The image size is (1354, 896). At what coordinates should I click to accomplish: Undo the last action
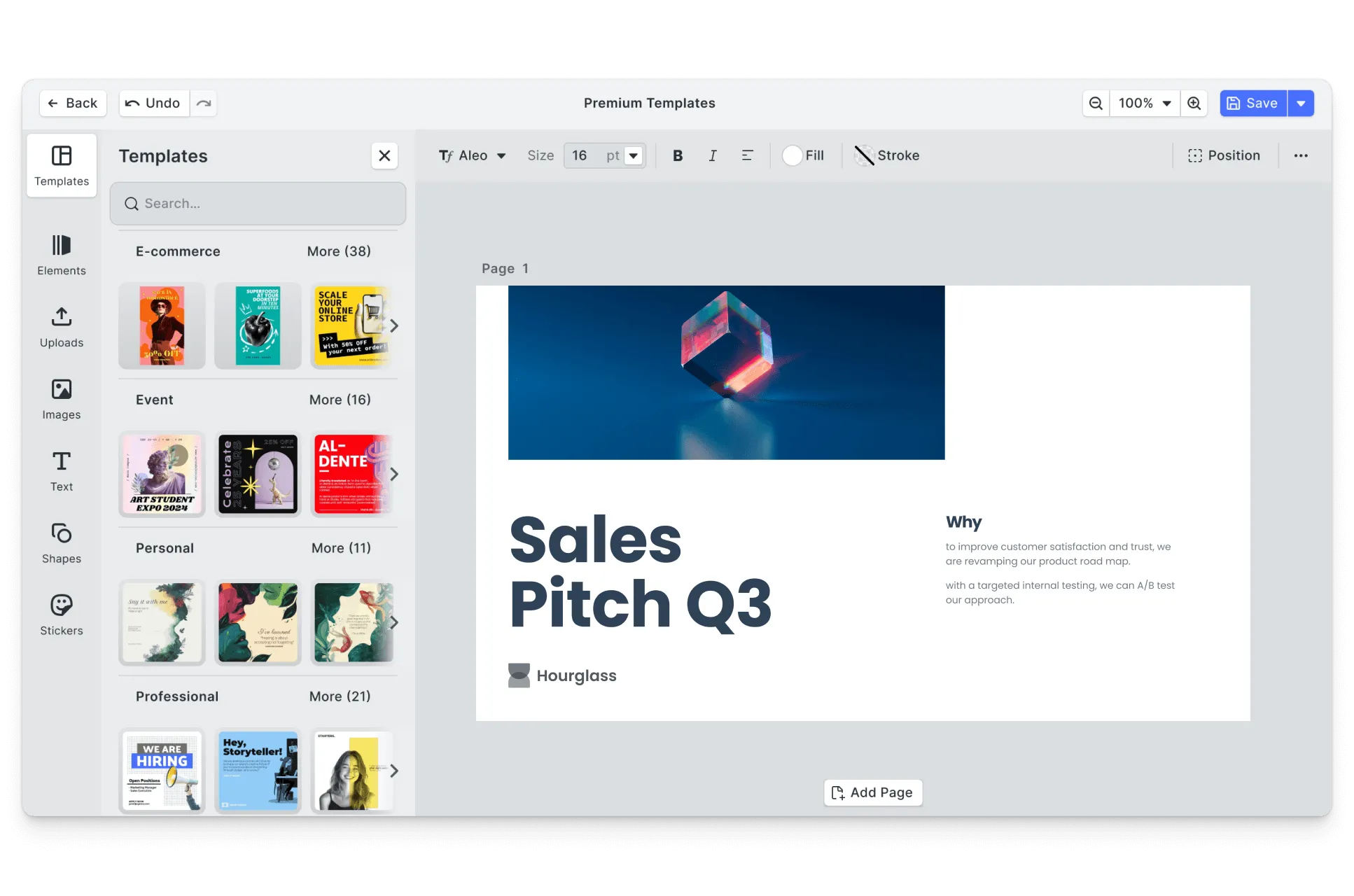(x=154, y=103)
